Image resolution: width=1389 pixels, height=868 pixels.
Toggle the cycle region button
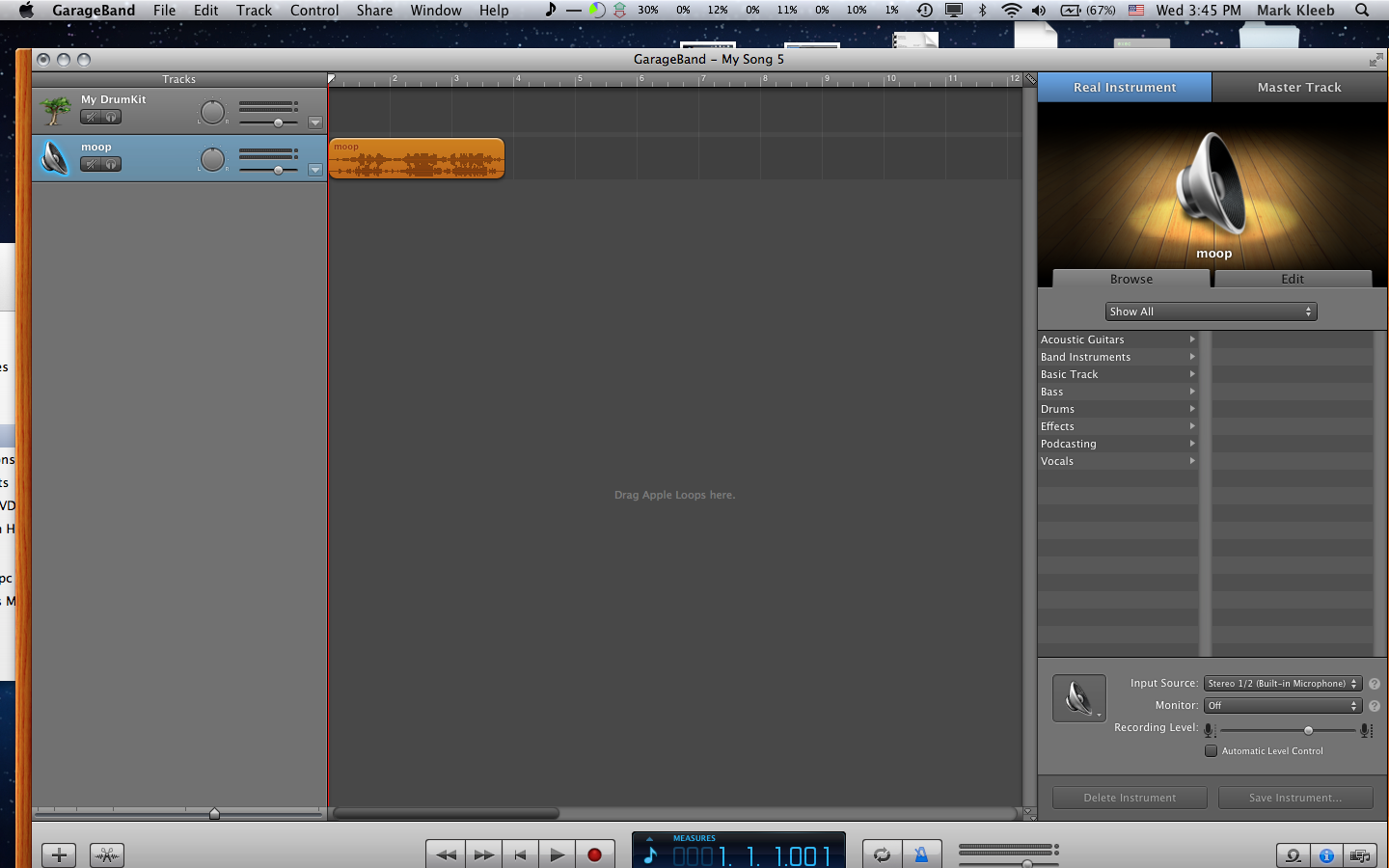(882, 854)
